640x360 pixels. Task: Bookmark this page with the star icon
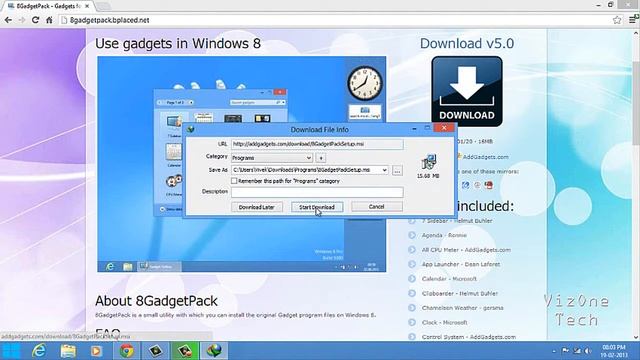617,20
